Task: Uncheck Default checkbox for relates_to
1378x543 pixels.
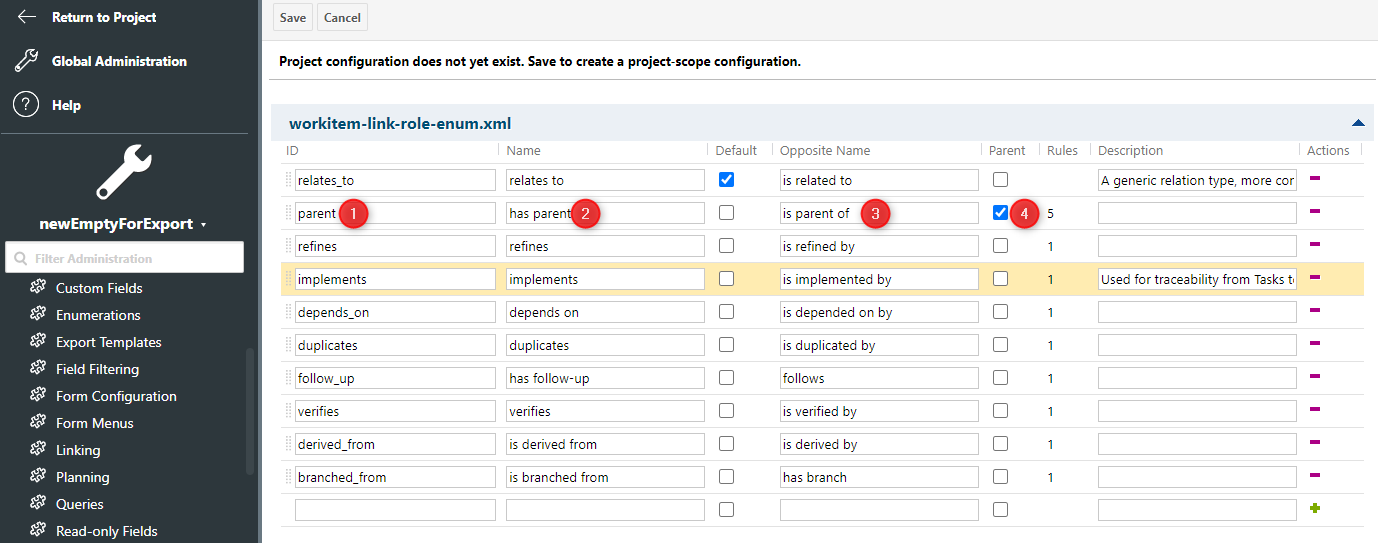Action: click(x=726, y=180)
